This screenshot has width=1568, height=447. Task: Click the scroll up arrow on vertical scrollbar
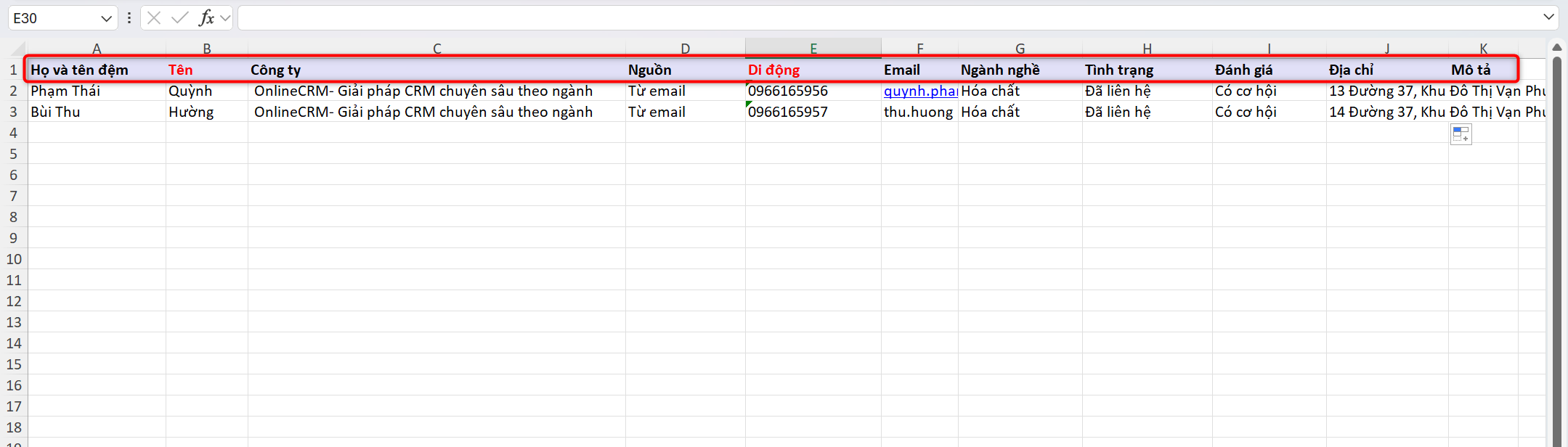tap(1556, 48)
